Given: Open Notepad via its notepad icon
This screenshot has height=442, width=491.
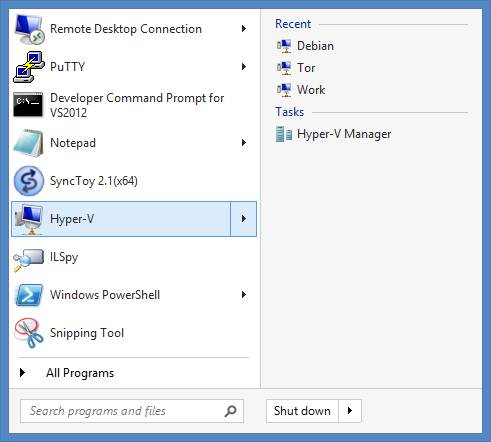Looking at the screenshot, I should pos(28,143).
